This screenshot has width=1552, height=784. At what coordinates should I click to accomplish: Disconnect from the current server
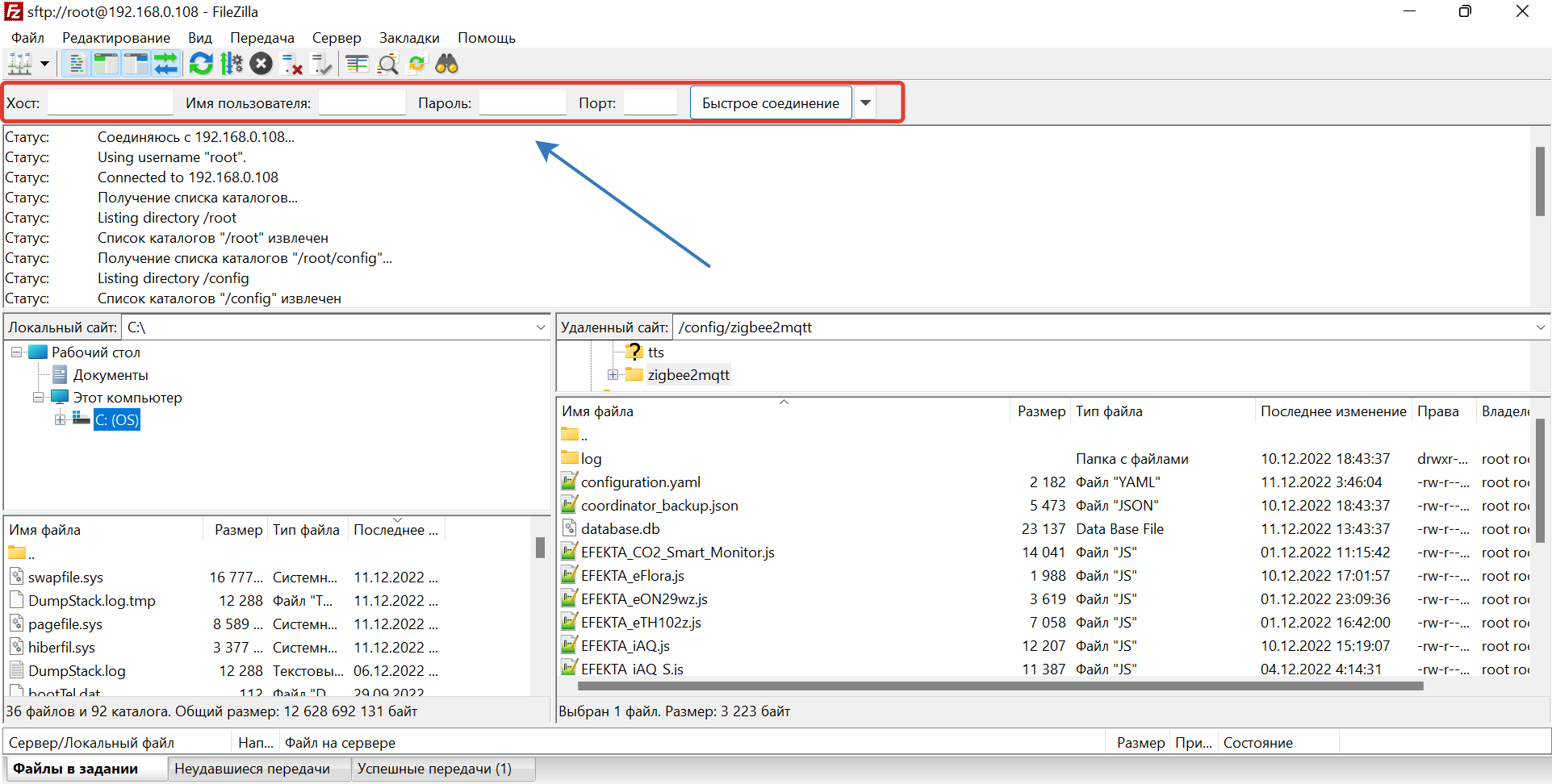(x=291, y=63)
